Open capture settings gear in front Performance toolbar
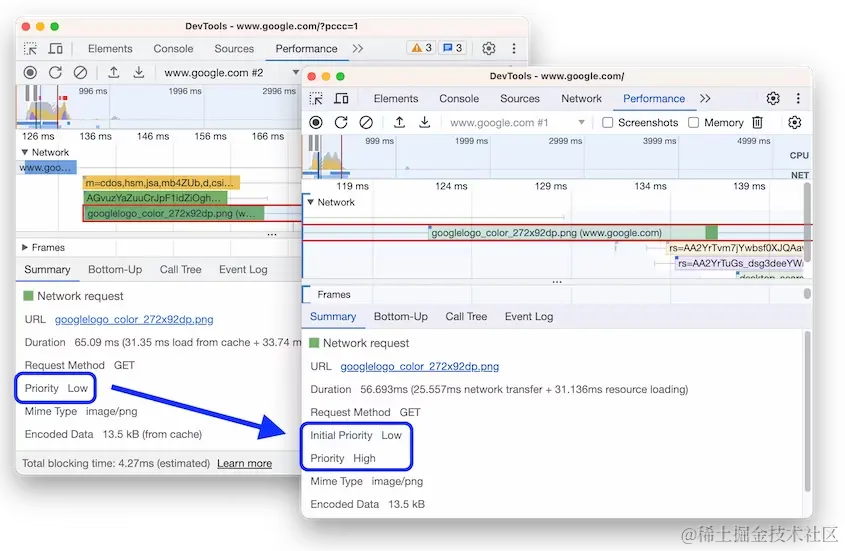Image resolution: width=845 pixels, height=551 pixels. tap(794, 122)
